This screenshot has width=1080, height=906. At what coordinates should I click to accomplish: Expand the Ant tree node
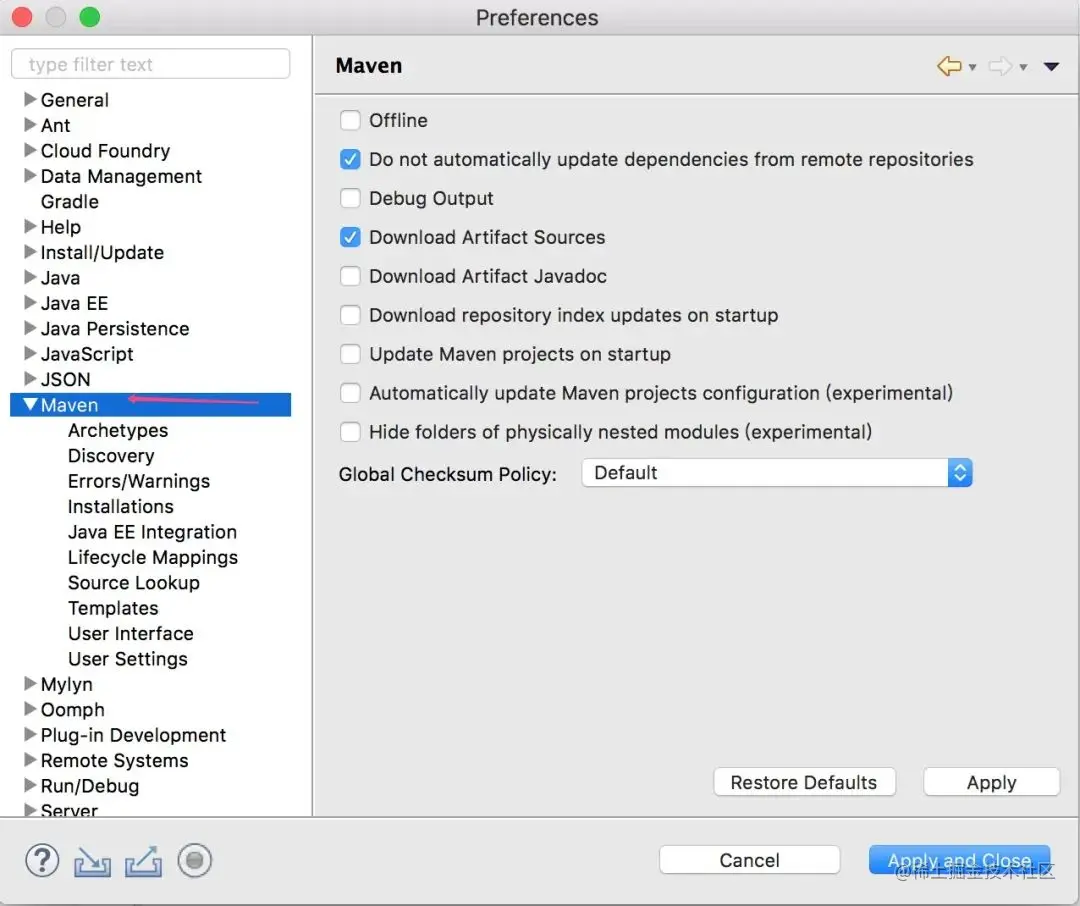(30, 125)
